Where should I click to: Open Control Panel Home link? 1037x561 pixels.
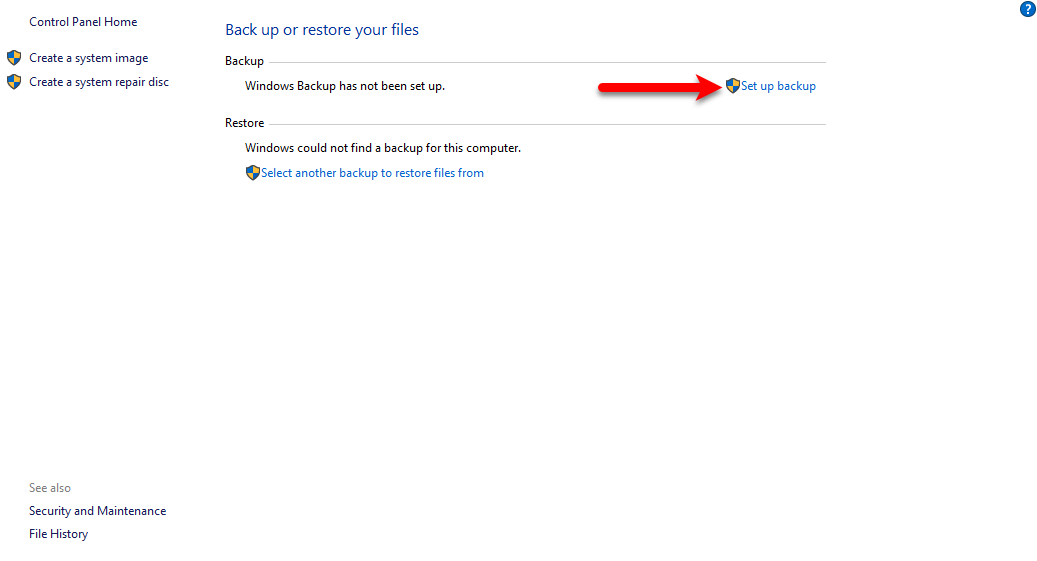pos(83,22)
